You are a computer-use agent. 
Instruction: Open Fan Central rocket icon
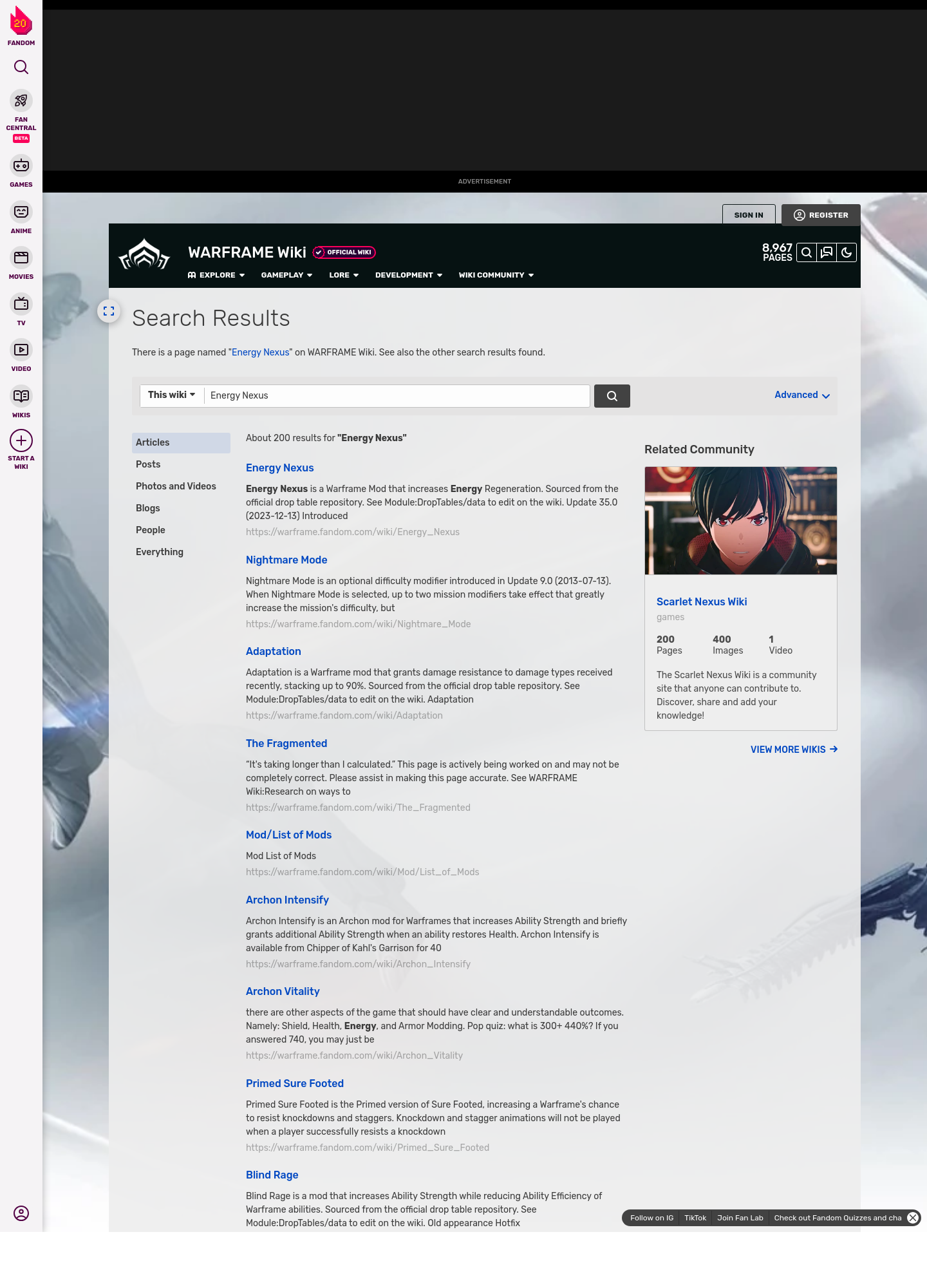(21, 101)
